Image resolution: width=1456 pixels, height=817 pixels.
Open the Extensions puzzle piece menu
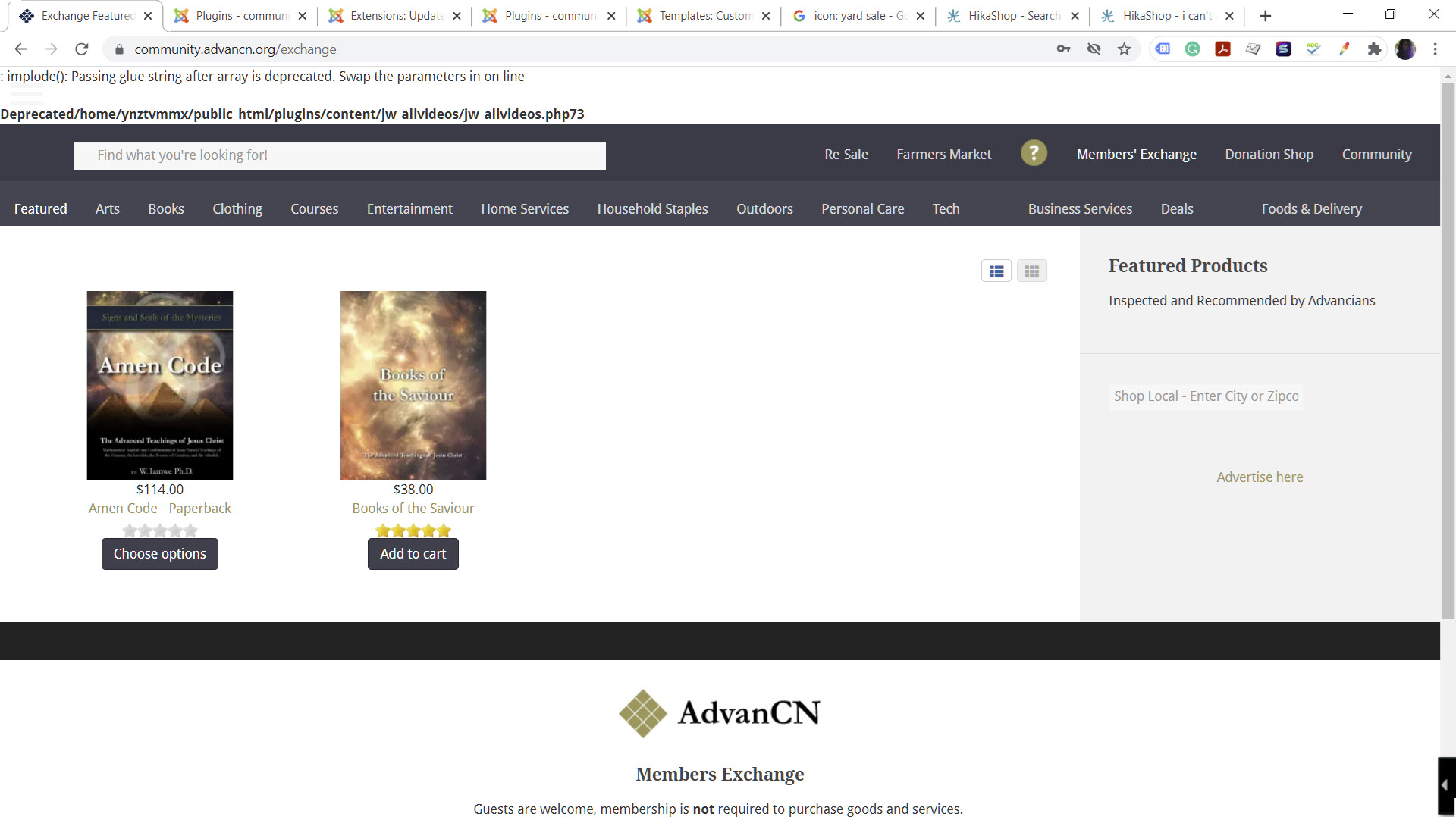coord(1374,49)
